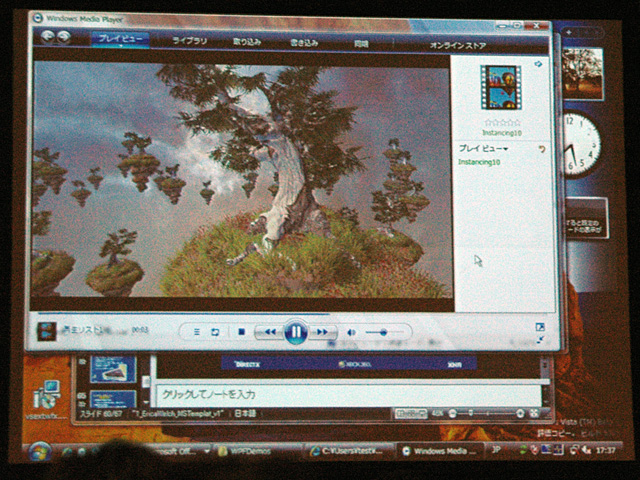Image resolution: width=640 pixels, height=480 pixels.
Task: Skip to the next track
Action: point(323,332)
